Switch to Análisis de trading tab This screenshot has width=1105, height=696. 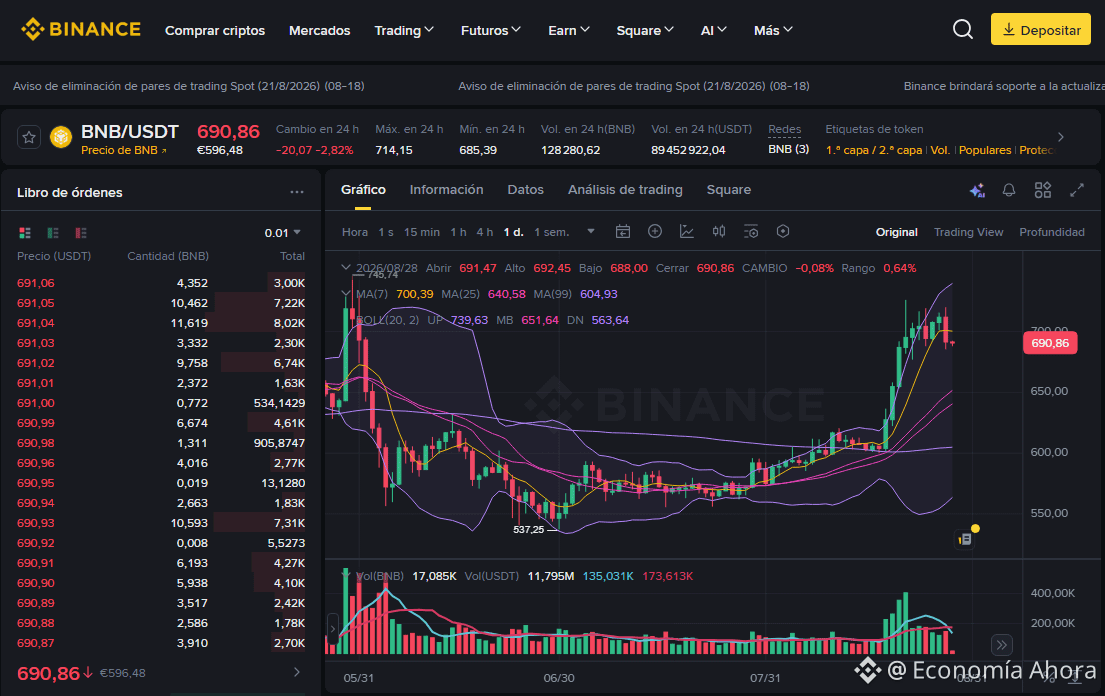tap(625, 189)
